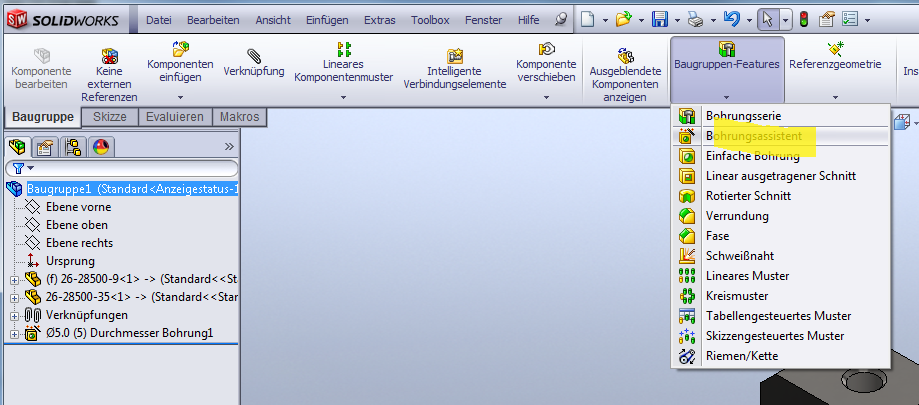919x405 pixels.
Task: Open Referenzgeometrie dropdown arrow
Action: click(835, 97)
